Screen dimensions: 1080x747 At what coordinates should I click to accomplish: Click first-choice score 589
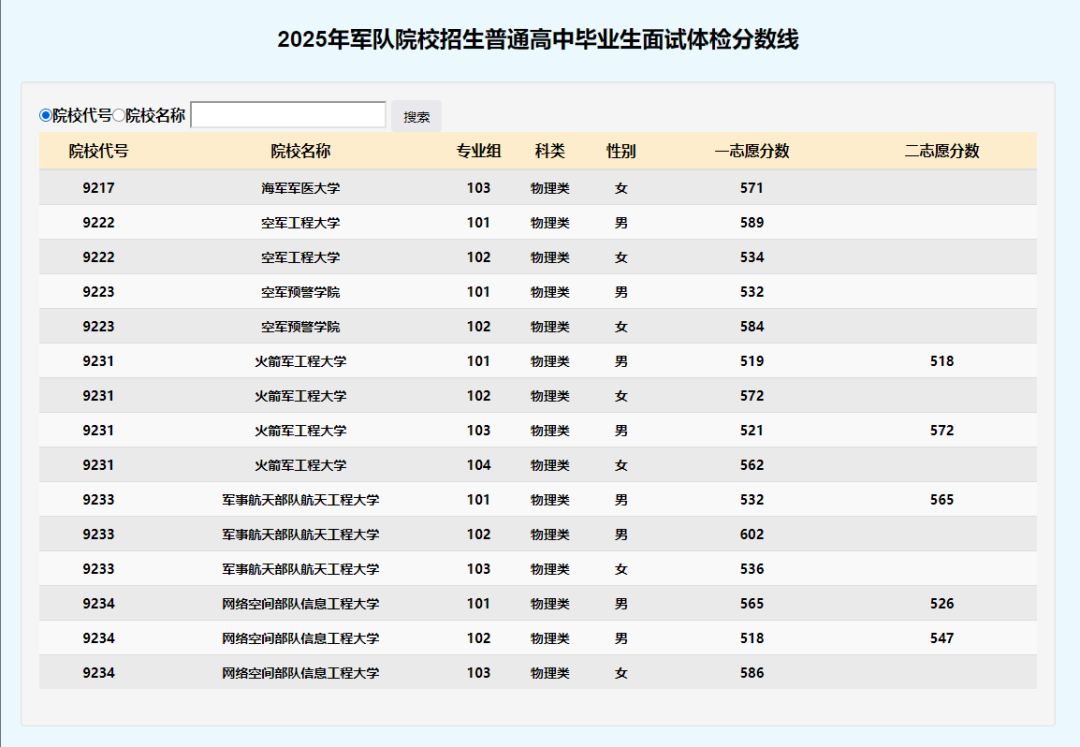751,222
